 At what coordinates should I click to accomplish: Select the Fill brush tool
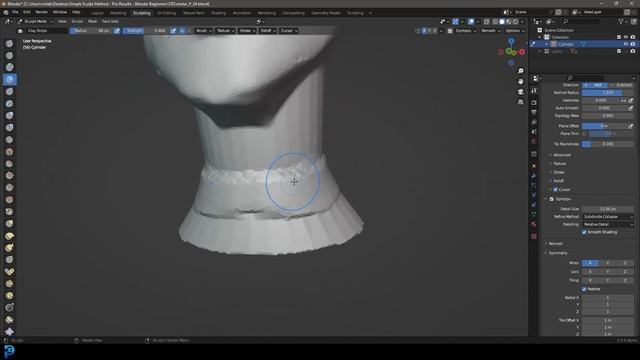coord(9,176)
